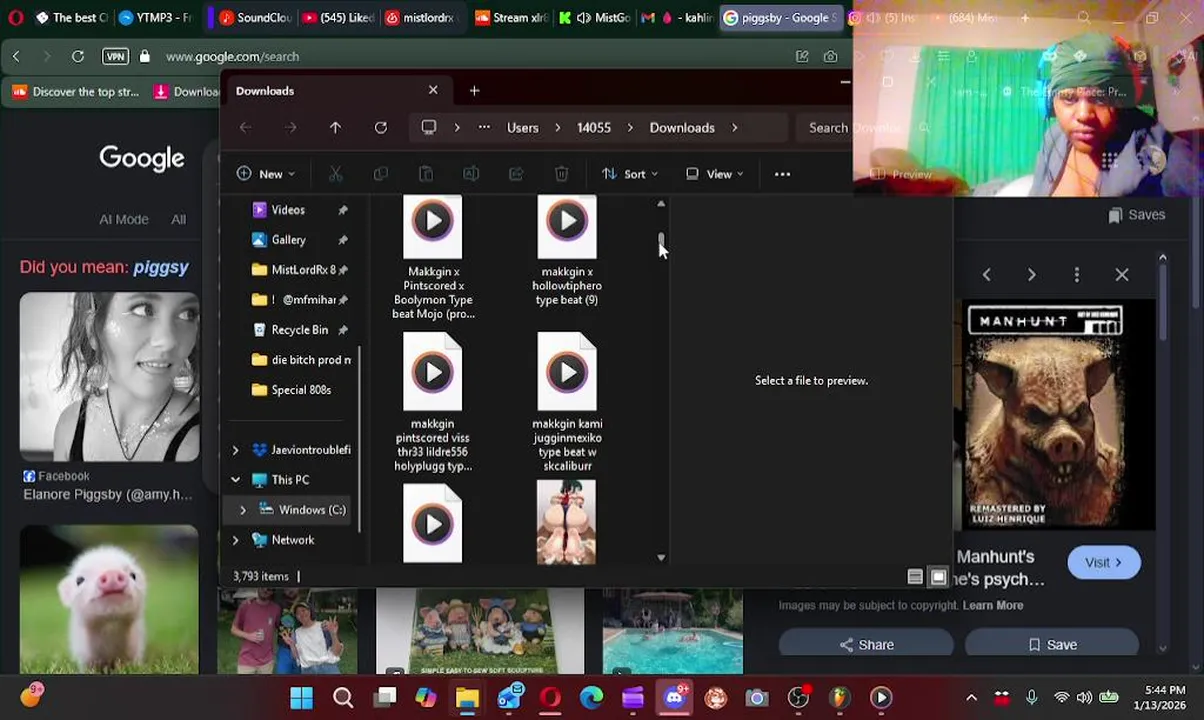
Task: Switch to large thumbnails view icon in status bar
Action: (x=938, y=577)
